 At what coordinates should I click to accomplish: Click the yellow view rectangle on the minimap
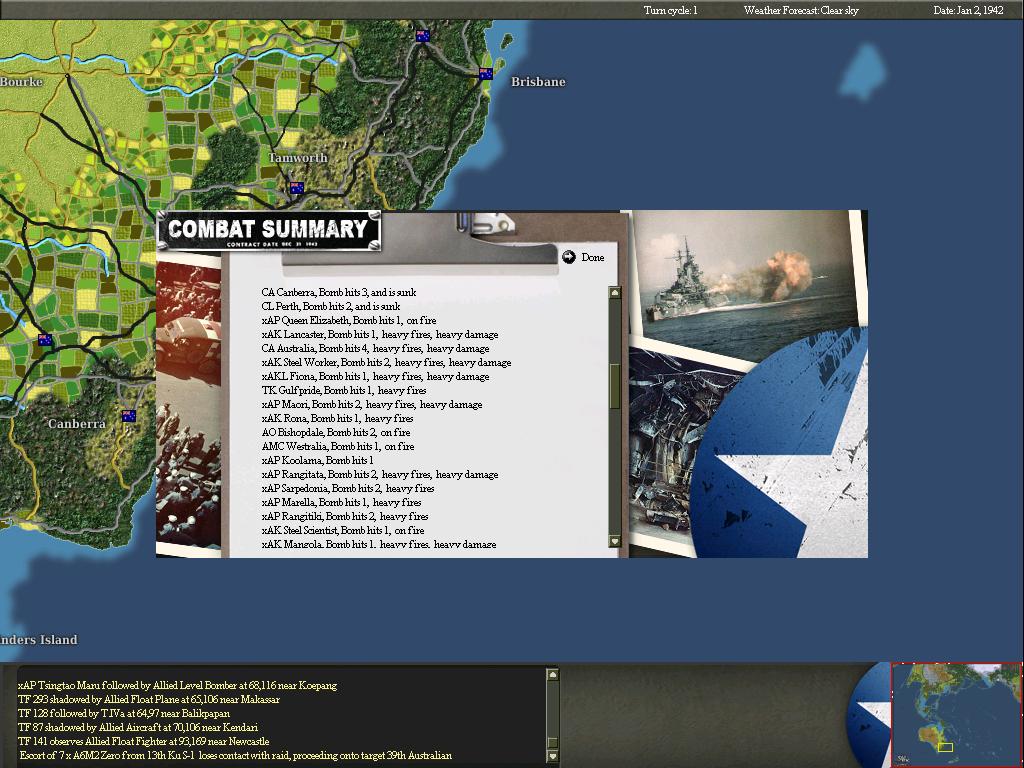coord(946,746)
